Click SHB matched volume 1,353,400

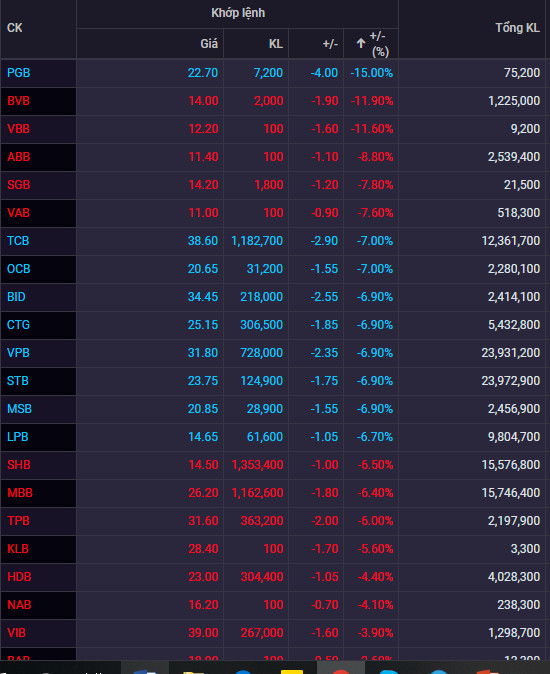coord(257,465)
